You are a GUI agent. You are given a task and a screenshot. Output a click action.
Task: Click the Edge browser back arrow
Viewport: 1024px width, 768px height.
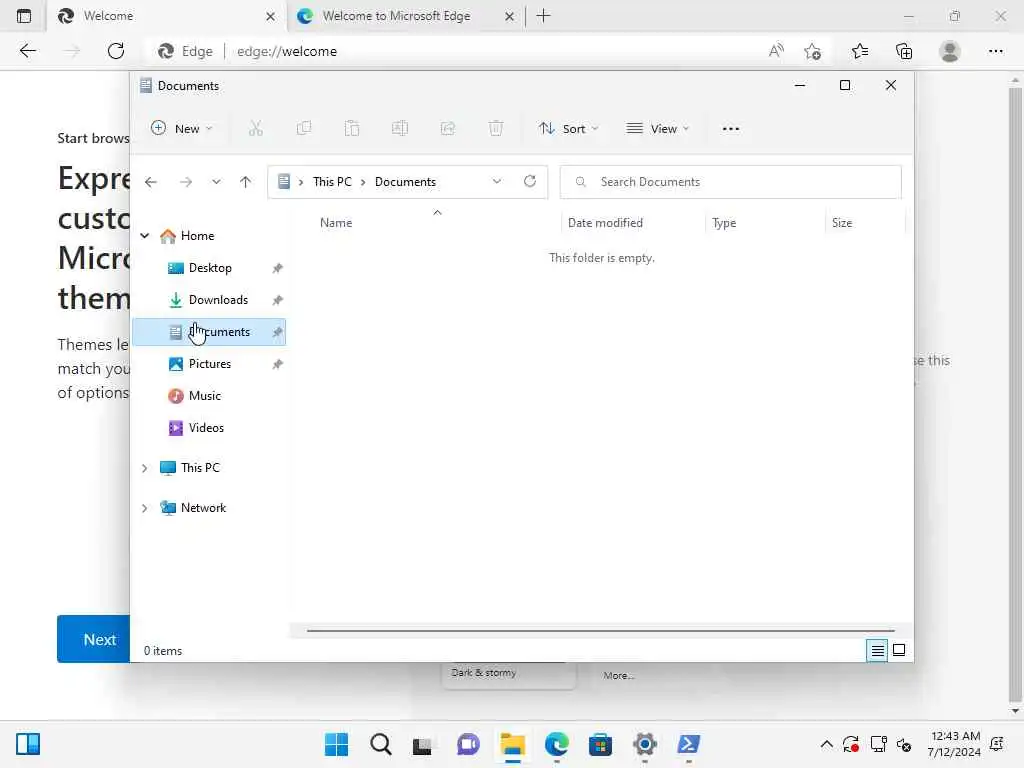pos(27,51)
